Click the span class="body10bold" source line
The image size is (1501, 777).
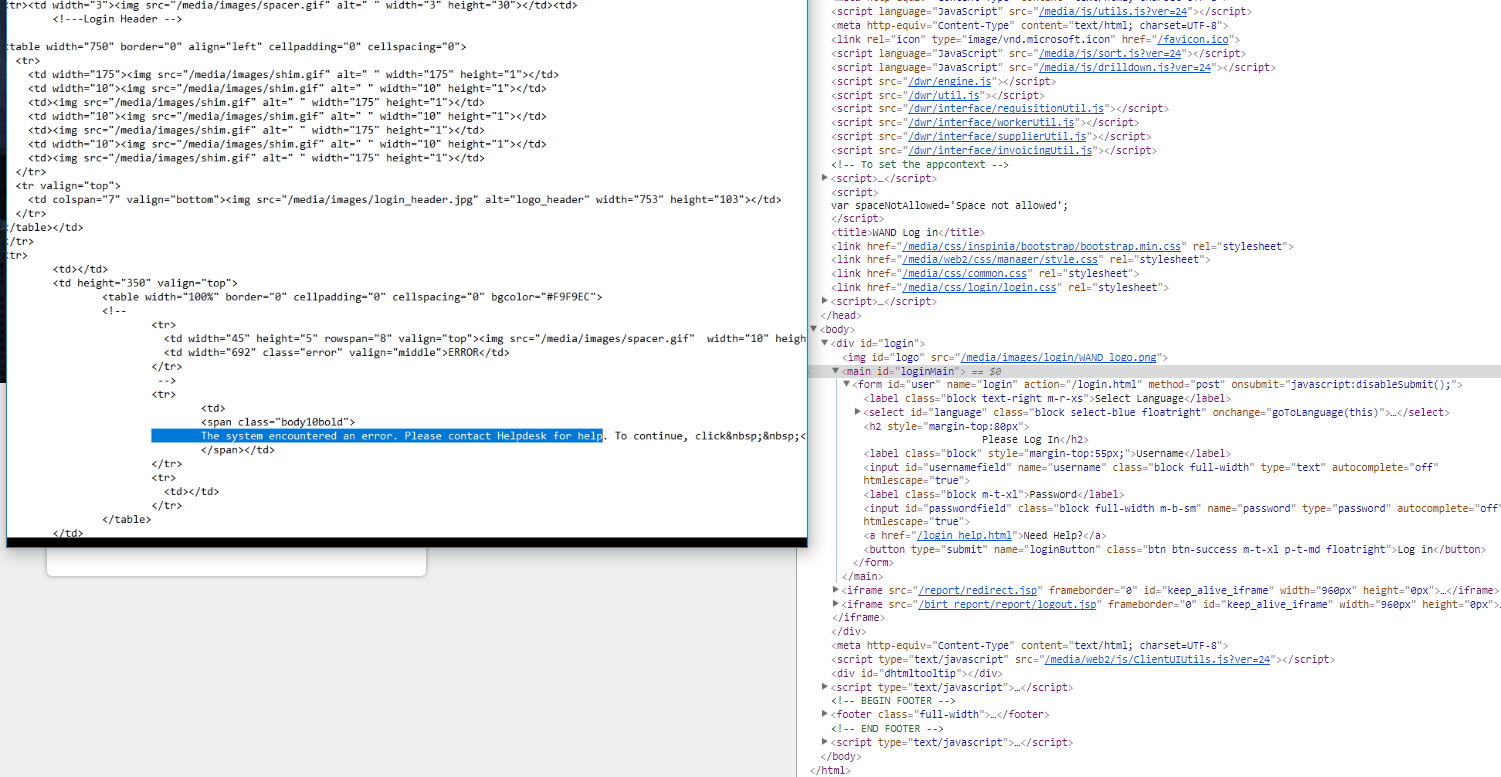click(278, 422)
